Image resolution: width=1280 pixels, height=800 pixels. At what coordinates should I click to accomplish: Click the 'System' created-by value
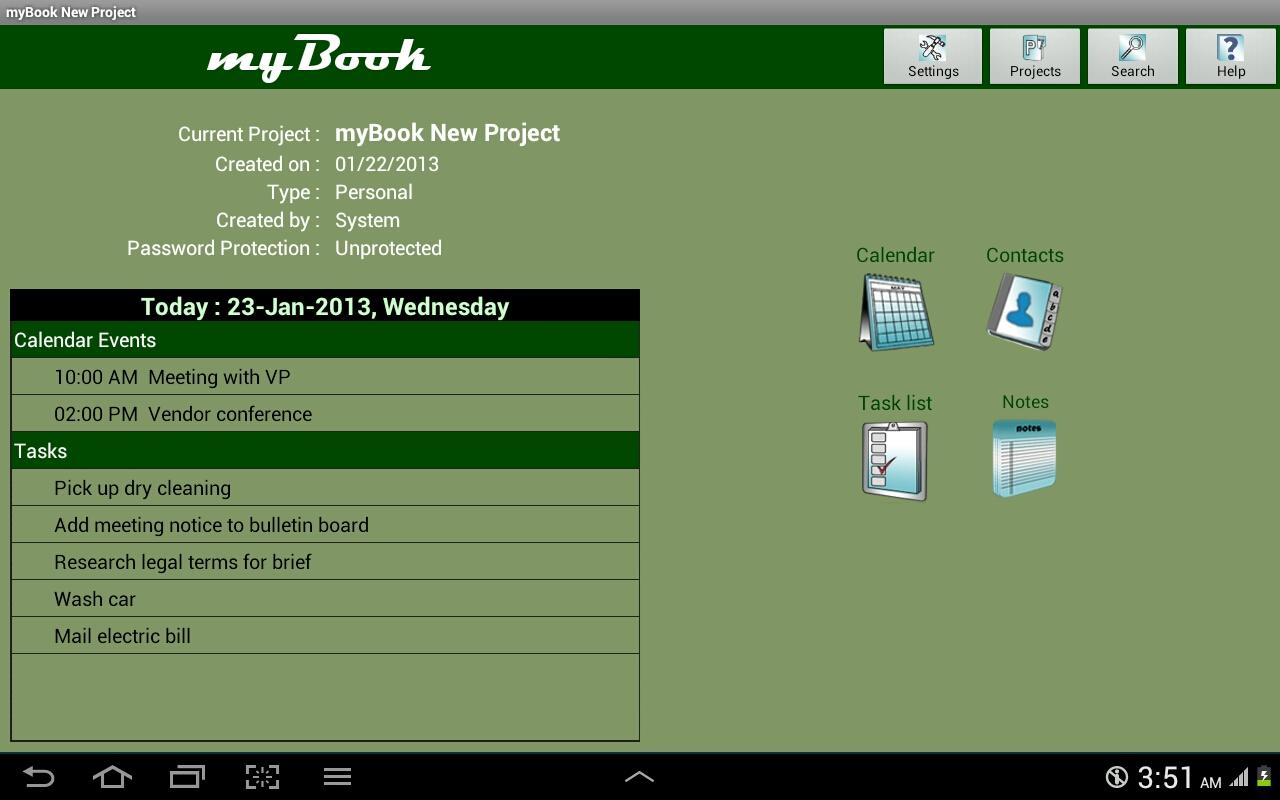coord(367,220)
